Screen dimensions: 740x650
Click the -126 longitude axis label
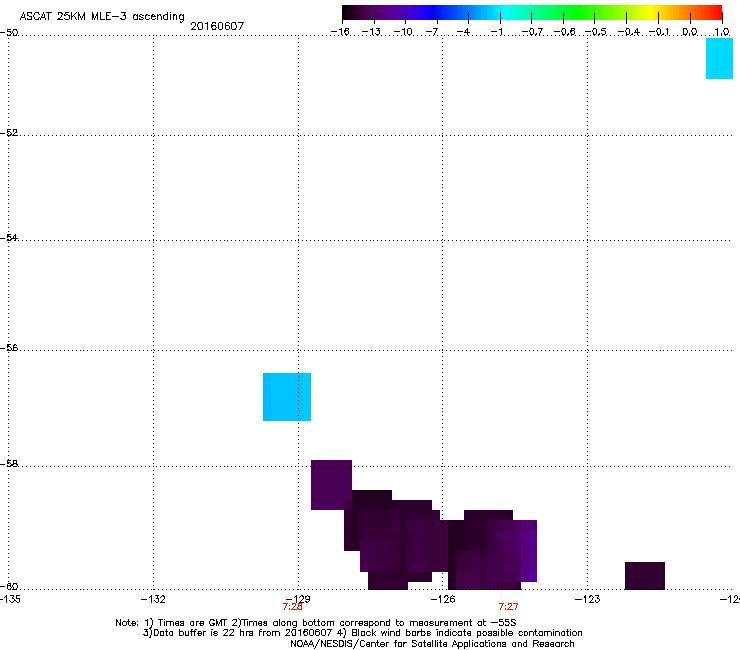tap(443, 599)
